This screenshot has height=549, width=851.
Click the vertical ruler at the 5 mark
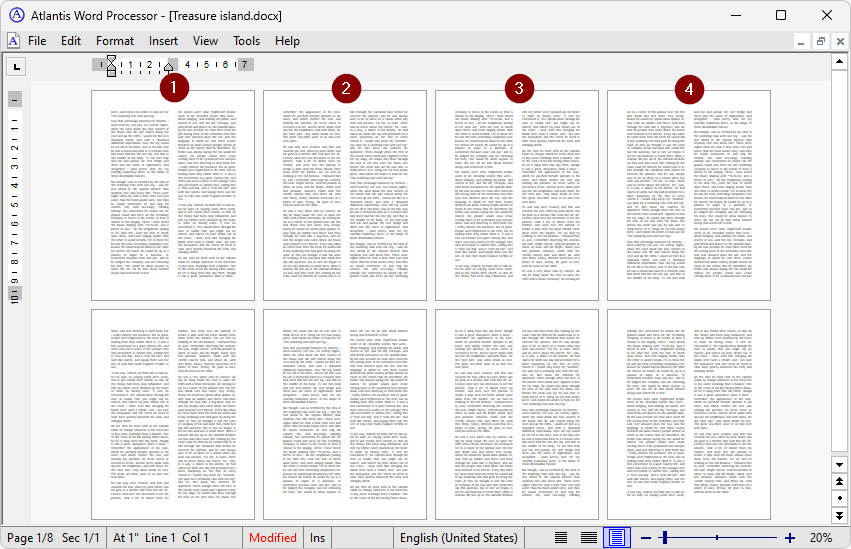[x=15, y=205]
